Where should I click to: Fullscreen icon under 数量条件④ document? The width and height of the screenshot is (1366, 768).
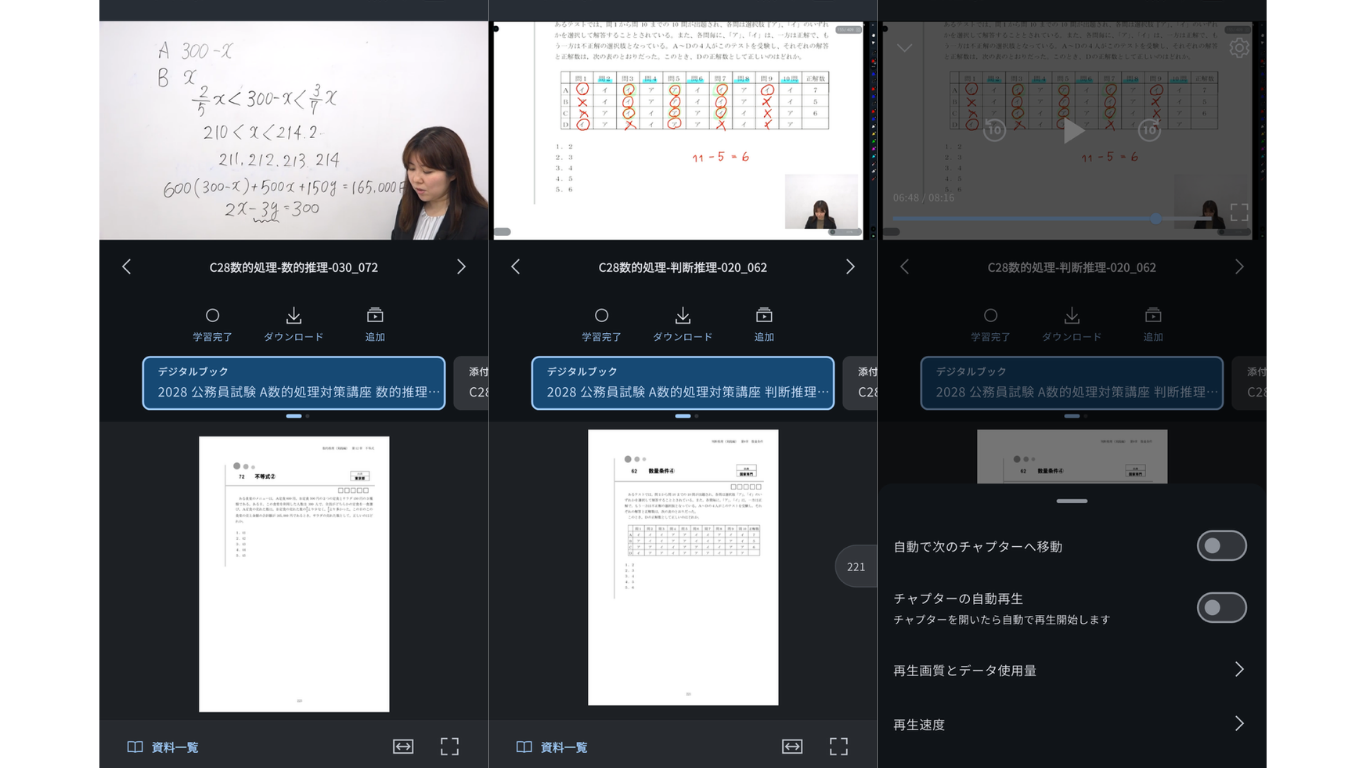pos(839,746)
